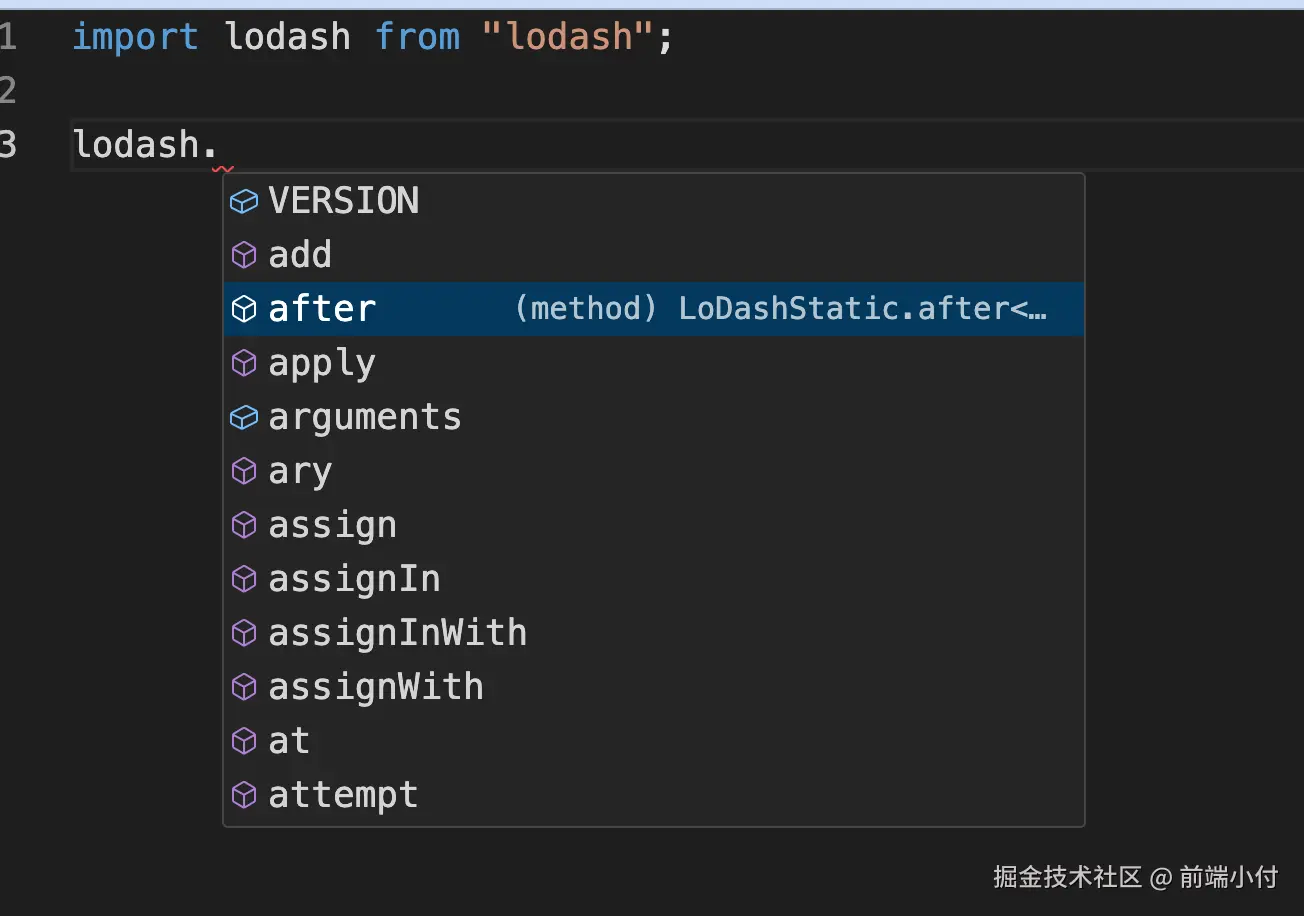The image size is (1304, 916).
Task: Select the assignIn suggestion
Action: (x=354, y=580)
